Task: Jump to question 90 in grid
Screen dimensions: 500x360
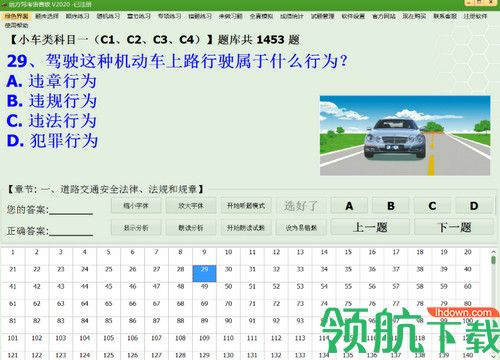Action: 228,325
